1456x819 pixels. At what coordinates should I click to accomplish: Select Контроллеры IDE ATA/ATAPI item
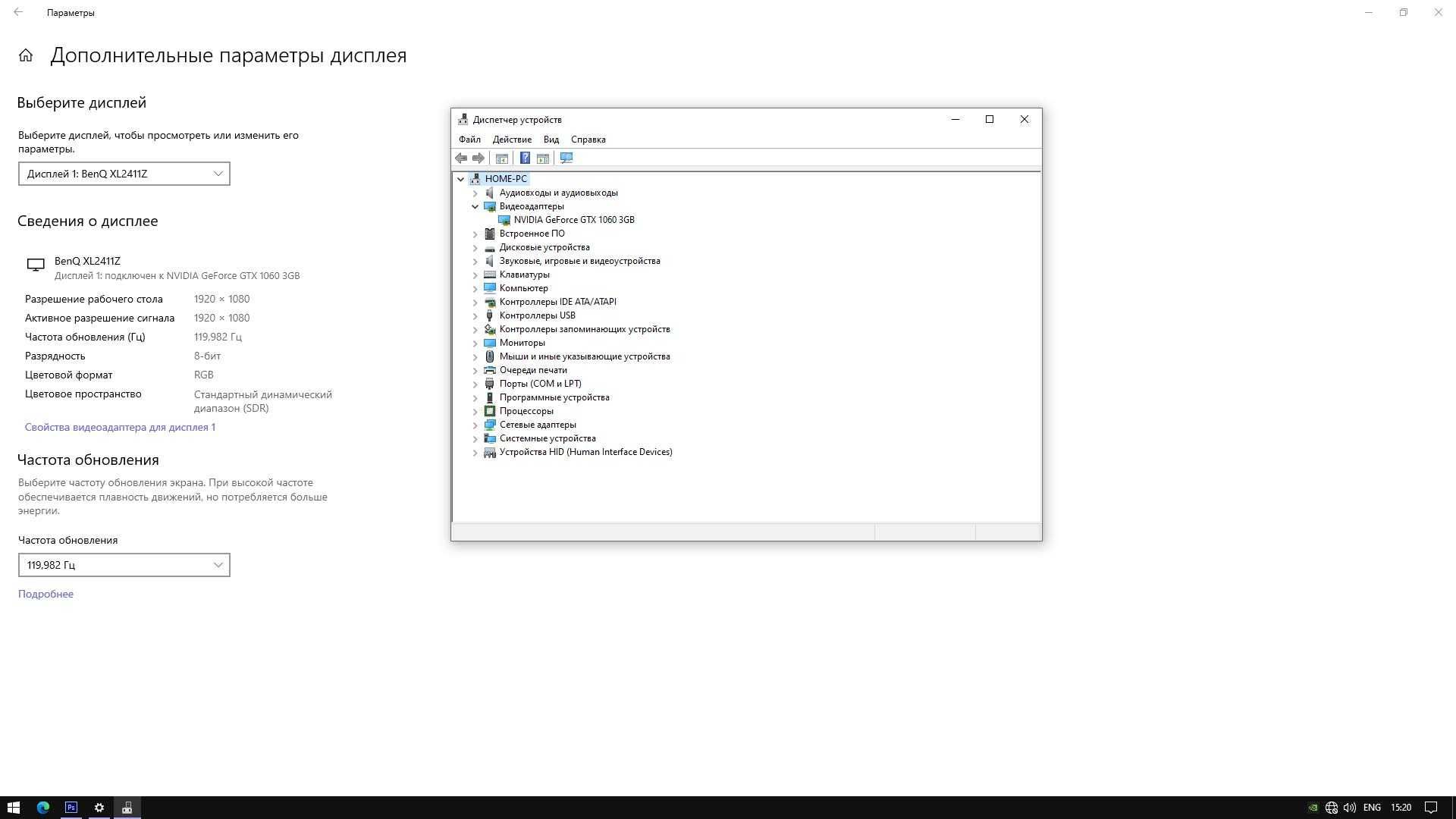coord(558,302)
